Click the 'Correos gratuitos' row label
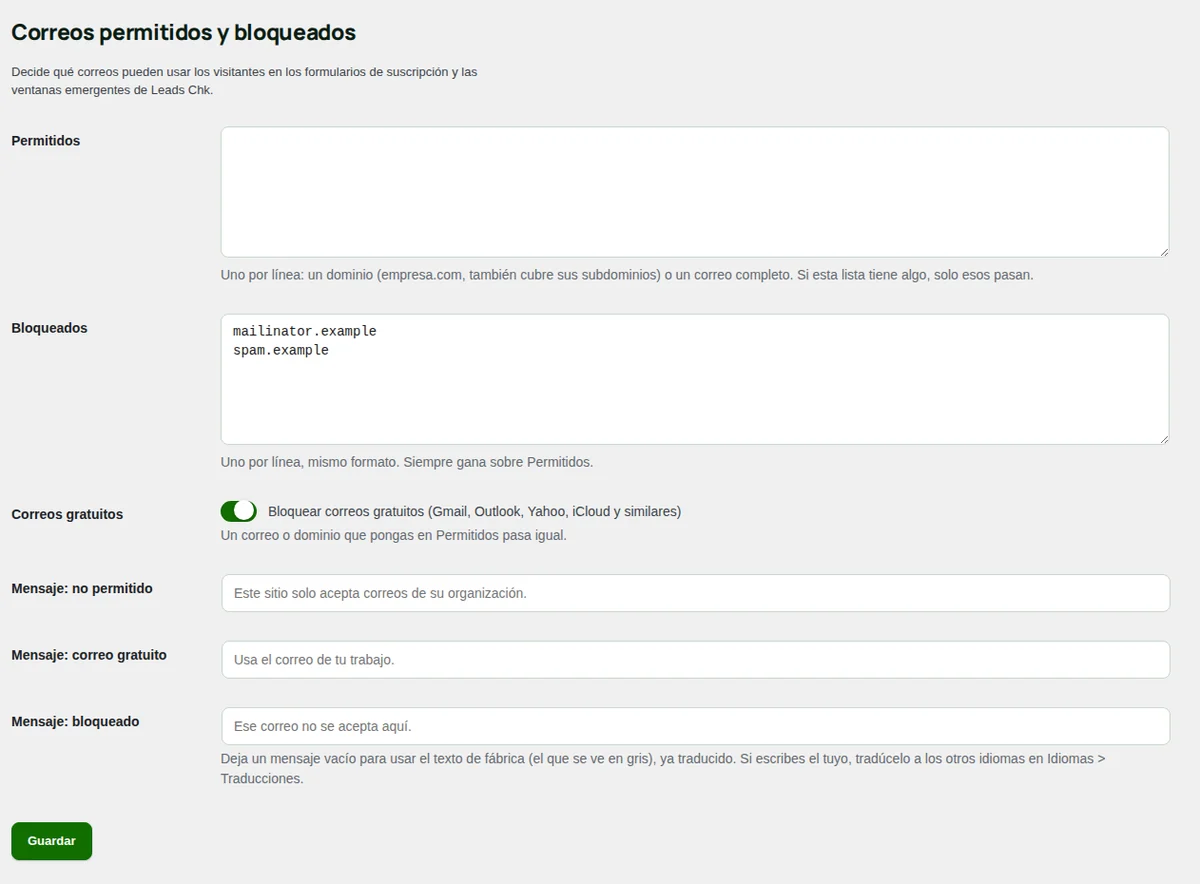Viewport: 1200px width, 884px height. [x=67, y=514]
